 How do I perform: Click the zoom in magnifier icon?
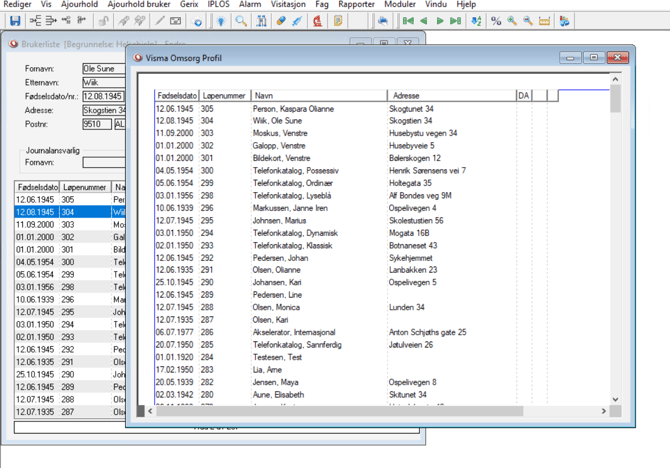tap(512, 20)
